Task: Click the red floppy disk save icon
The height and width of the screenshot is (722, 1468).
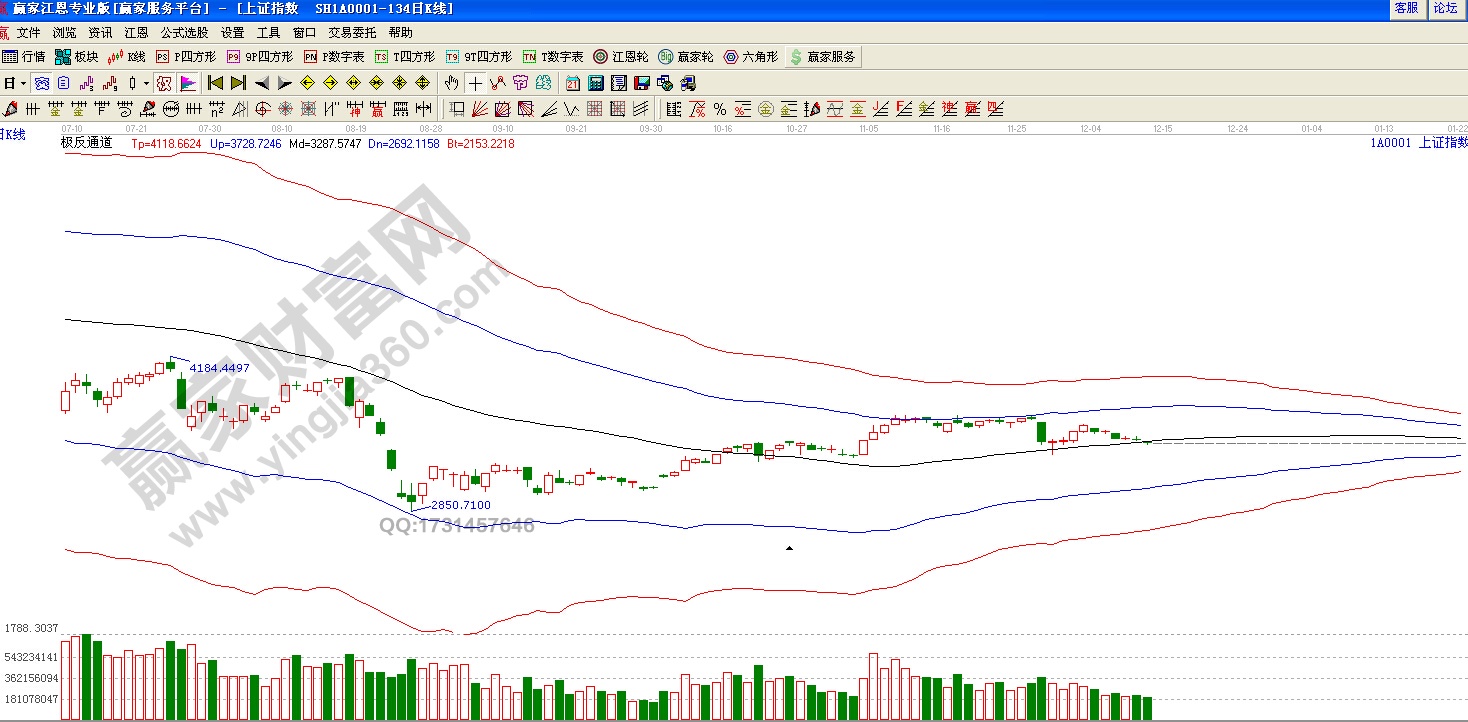Action: (x=642, y=83)
